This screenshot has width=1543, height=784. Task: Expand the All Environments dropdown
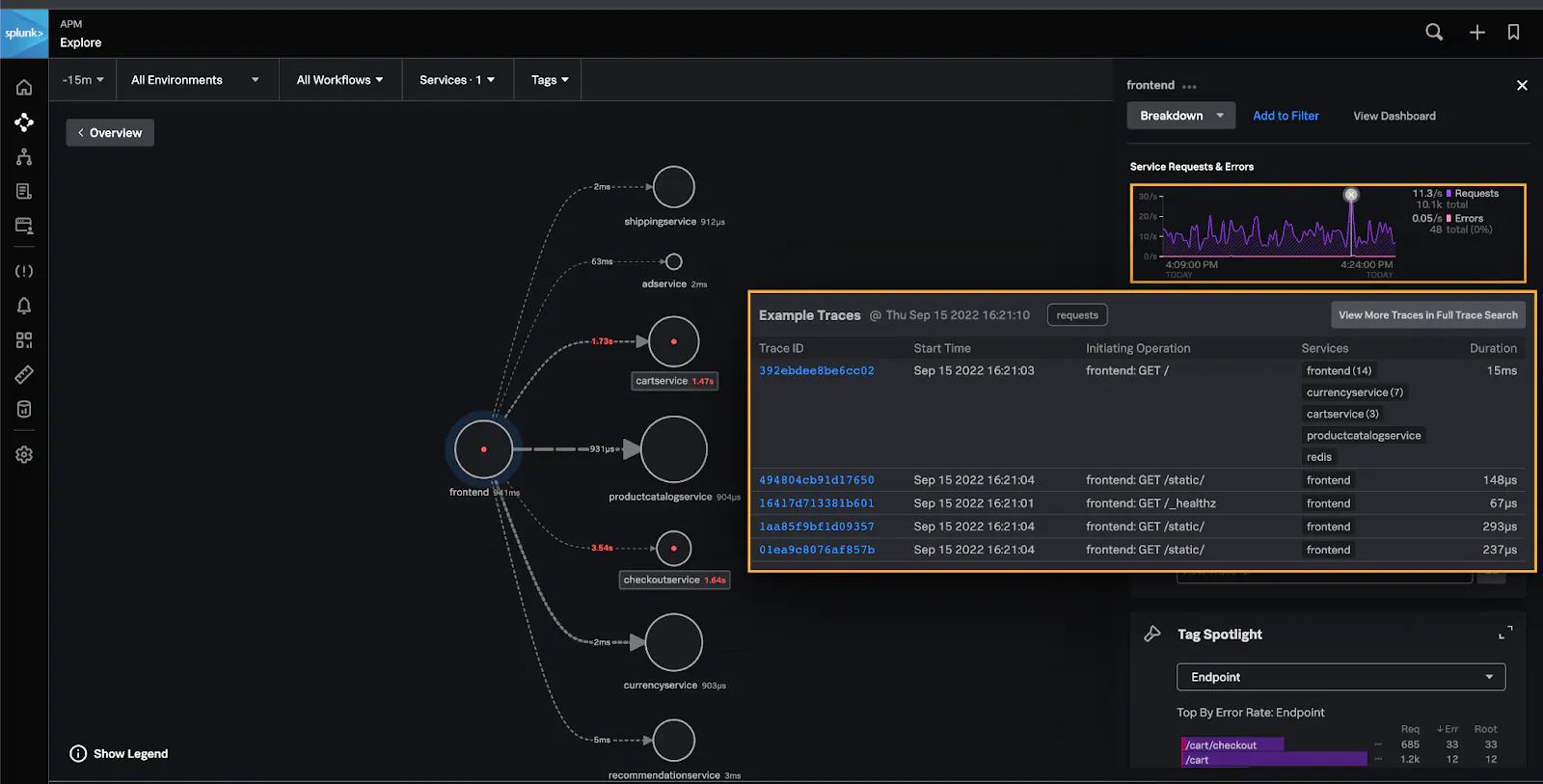point(195,80)
